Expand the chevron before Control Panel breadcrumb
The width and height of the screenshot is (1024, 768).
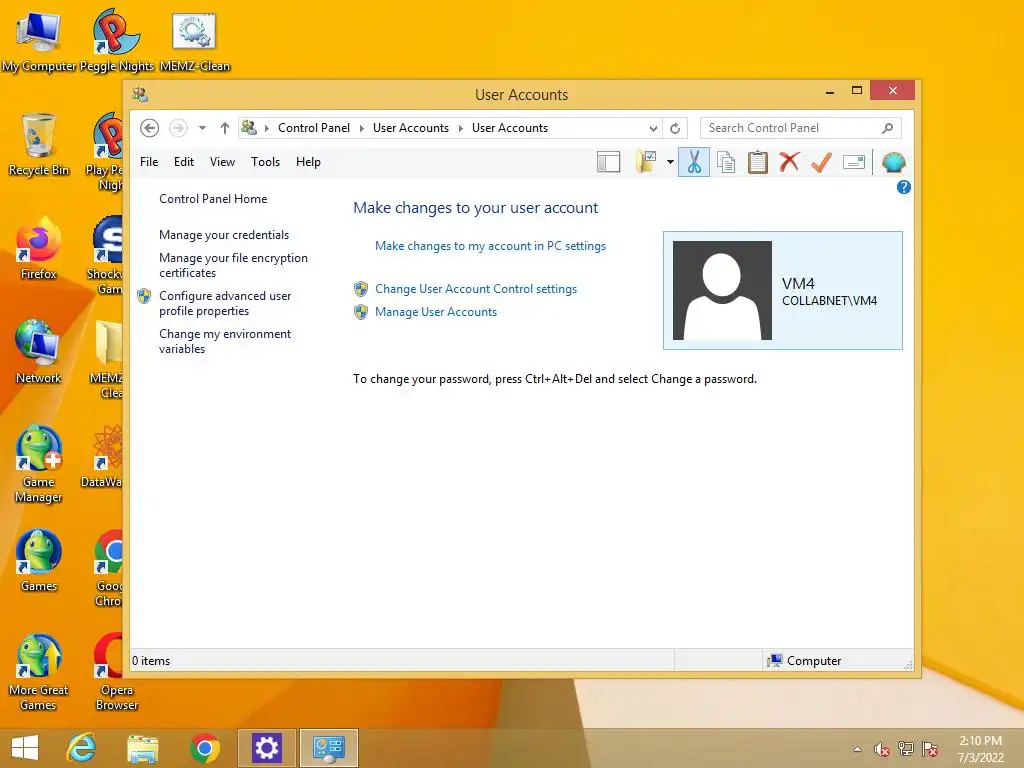[x=266, y=128]
